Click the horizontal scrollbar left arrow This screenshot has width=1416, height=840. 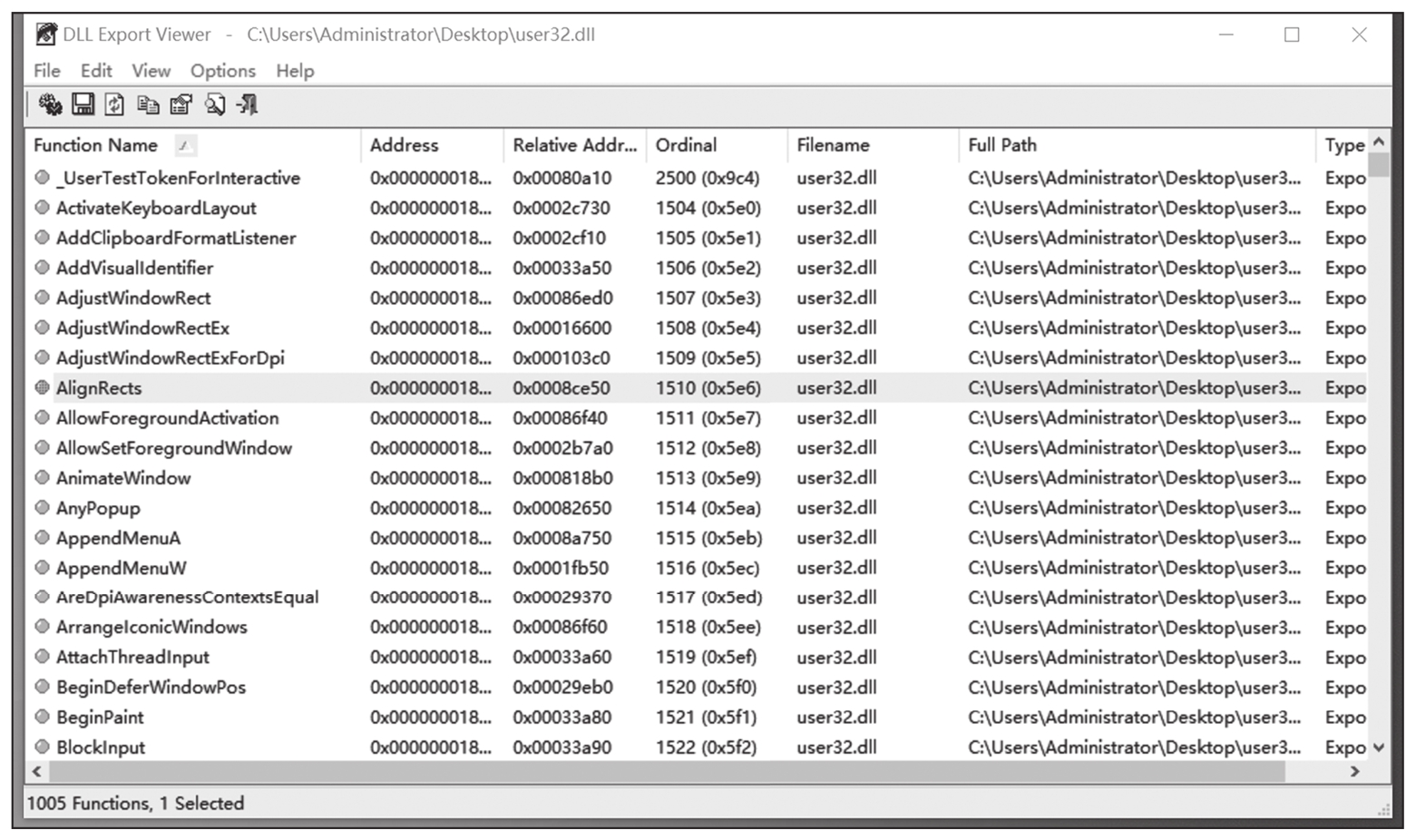(37, 772)
